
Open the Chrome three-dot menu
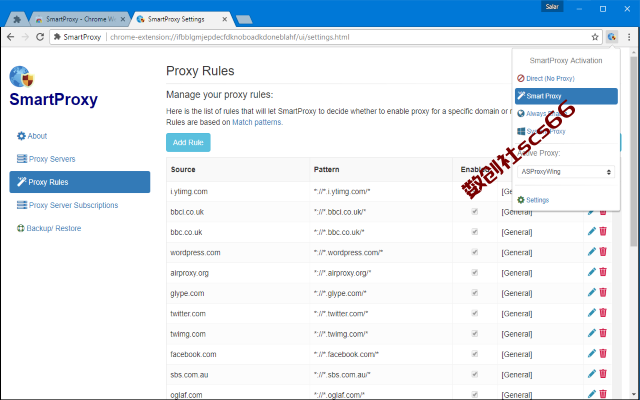pyautogui.click(x=629, y=37)
